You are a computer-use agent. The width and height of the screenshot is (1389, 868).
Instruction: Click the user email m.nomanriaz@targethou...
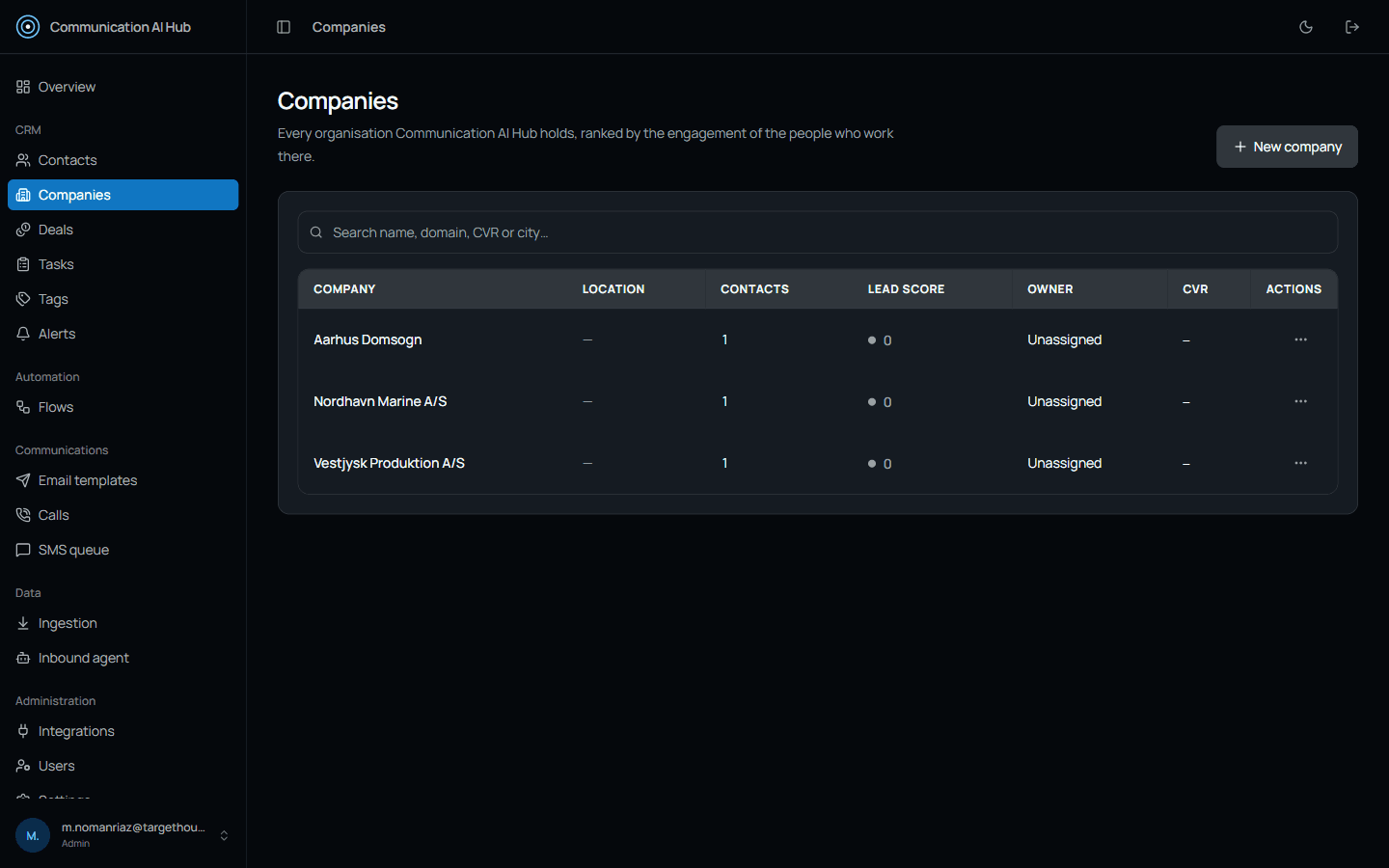point(133,827)
